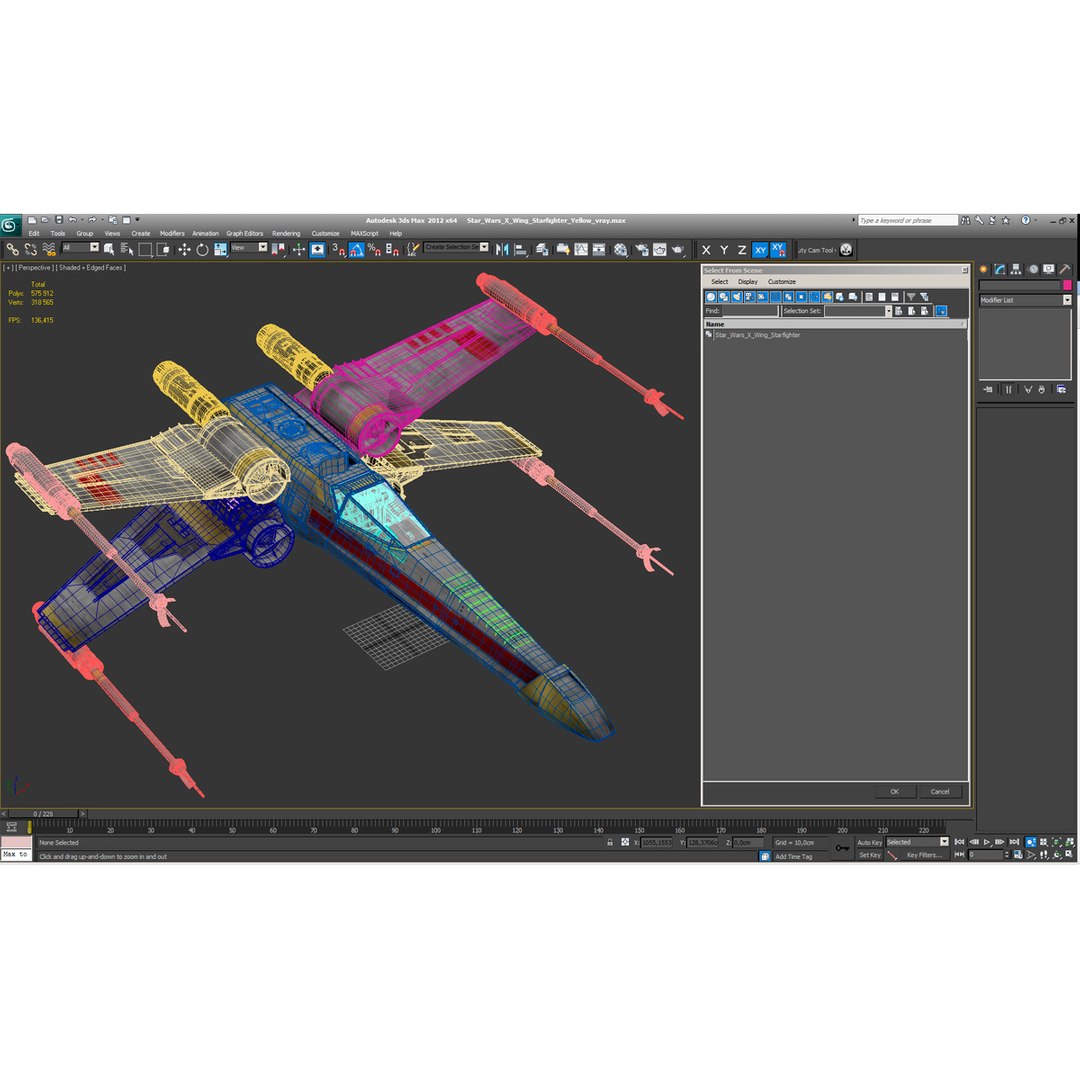Activate the Unlink Selection tool
Image resolution: width=1080 pixels, height=1080 pixels.
[x=30, y=249]
